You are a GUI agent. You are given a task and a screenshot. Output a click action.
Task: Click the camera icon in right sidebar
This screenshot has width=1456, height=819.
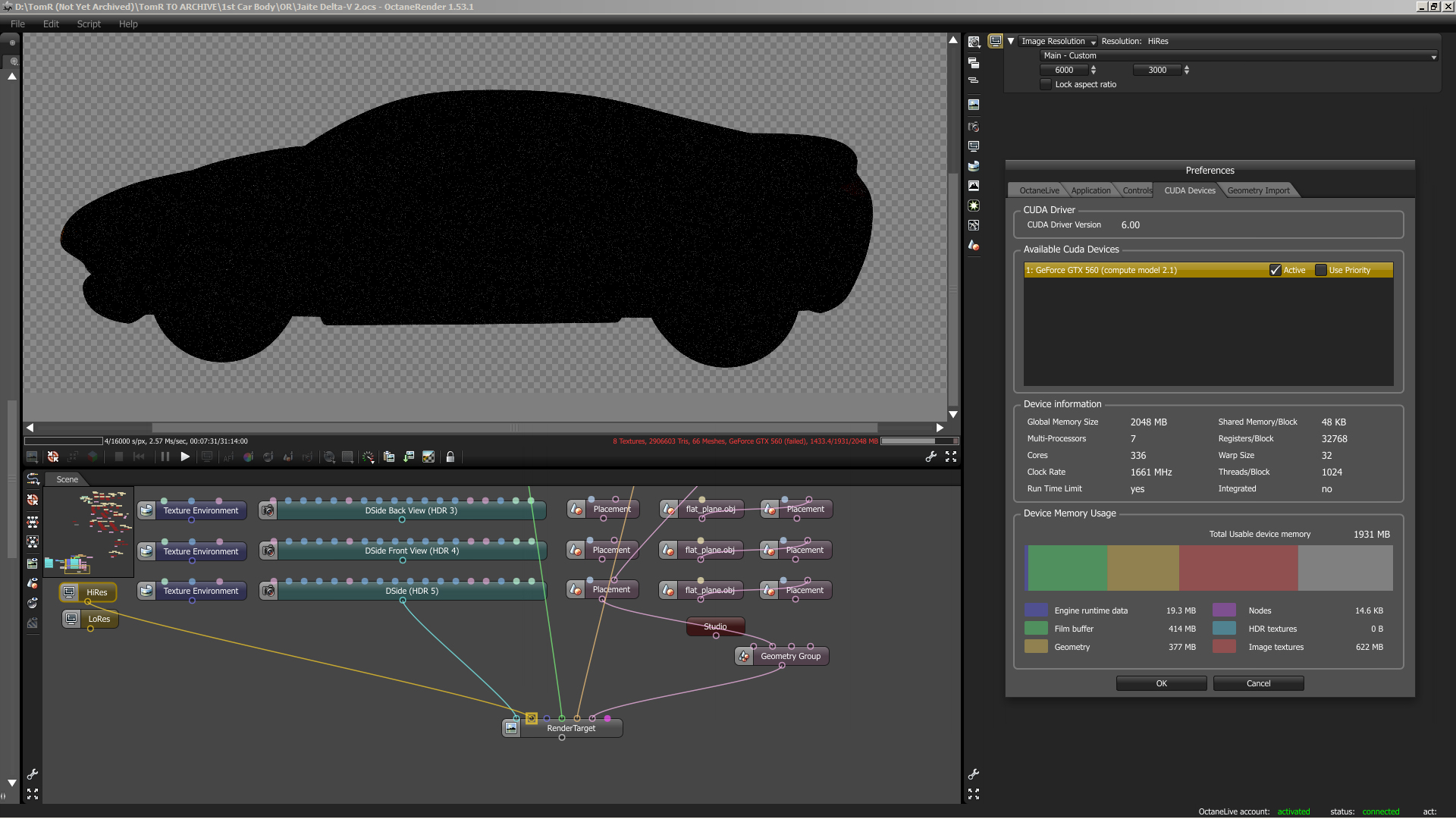pos(974,127)
